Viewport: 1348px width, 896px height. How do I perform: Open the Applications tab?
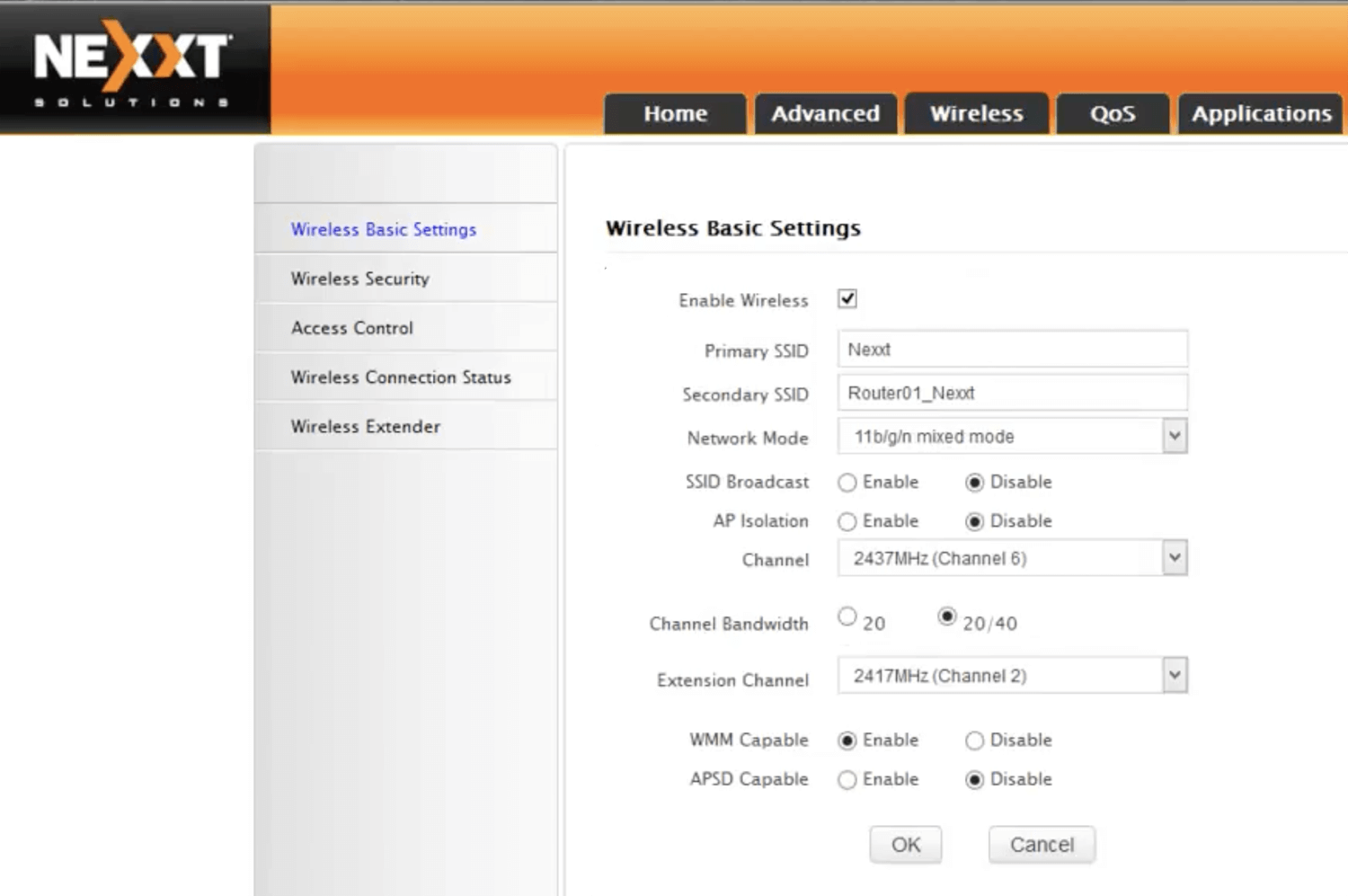coord(1261,114)
